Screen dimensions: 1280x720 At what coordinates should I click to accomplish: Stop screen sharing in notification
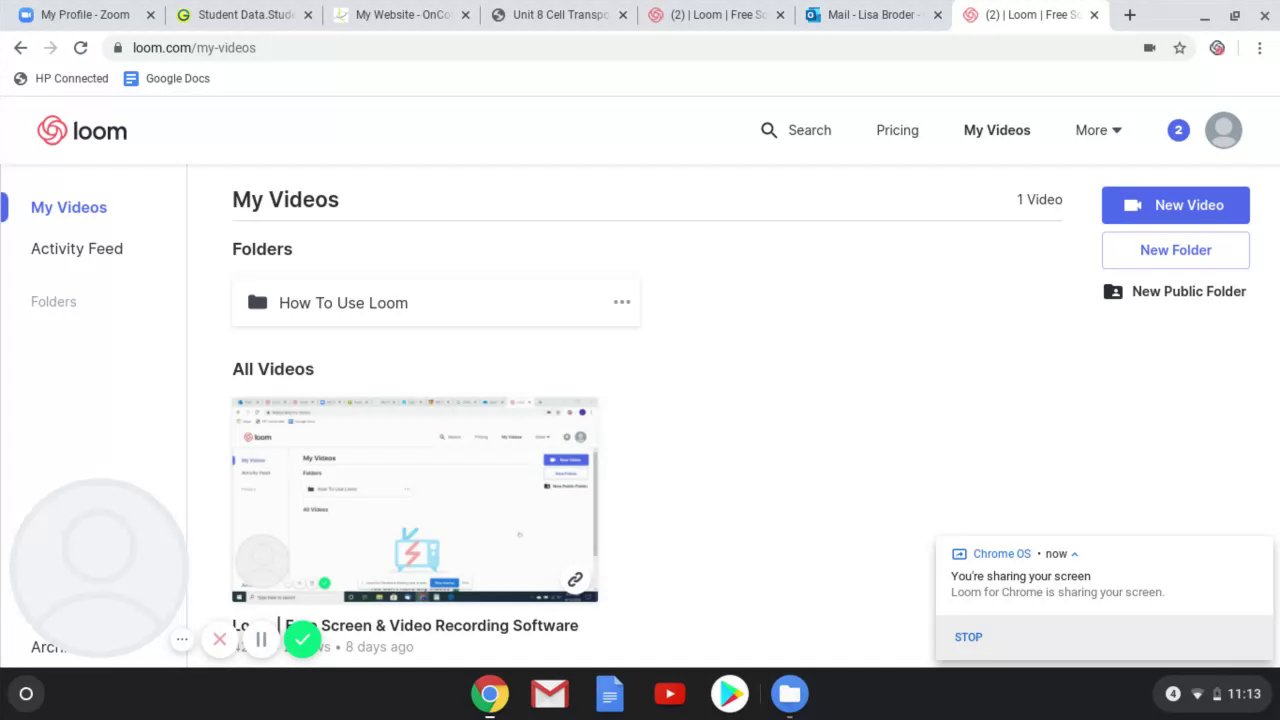coord(968,637)
